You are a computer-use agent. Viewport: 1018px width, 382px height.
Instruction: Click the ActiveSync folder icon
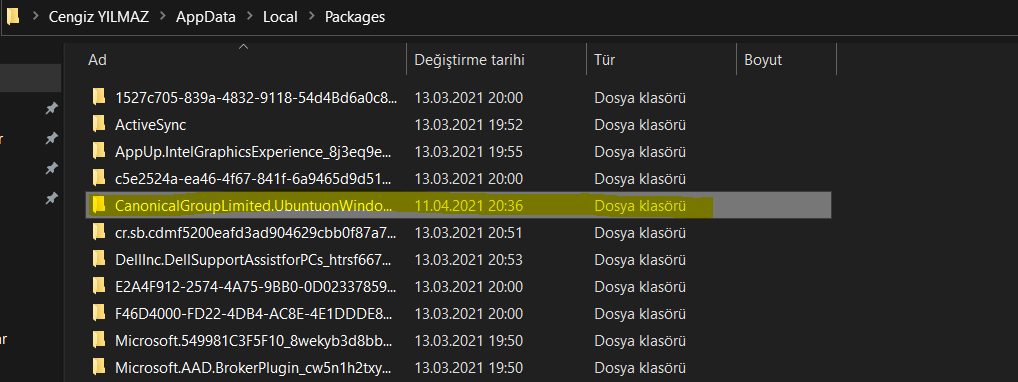coord(99,124)
